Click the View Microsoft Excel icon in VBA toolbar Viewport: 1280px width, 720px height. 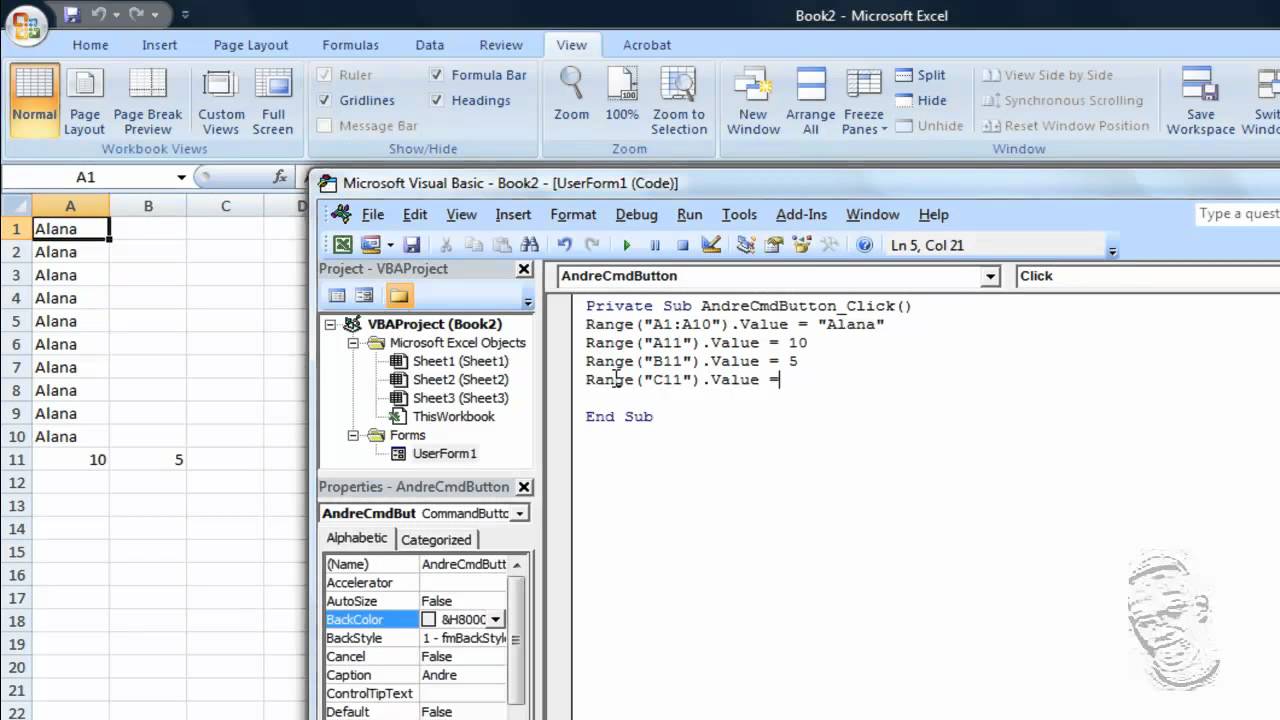pos(343,245)
